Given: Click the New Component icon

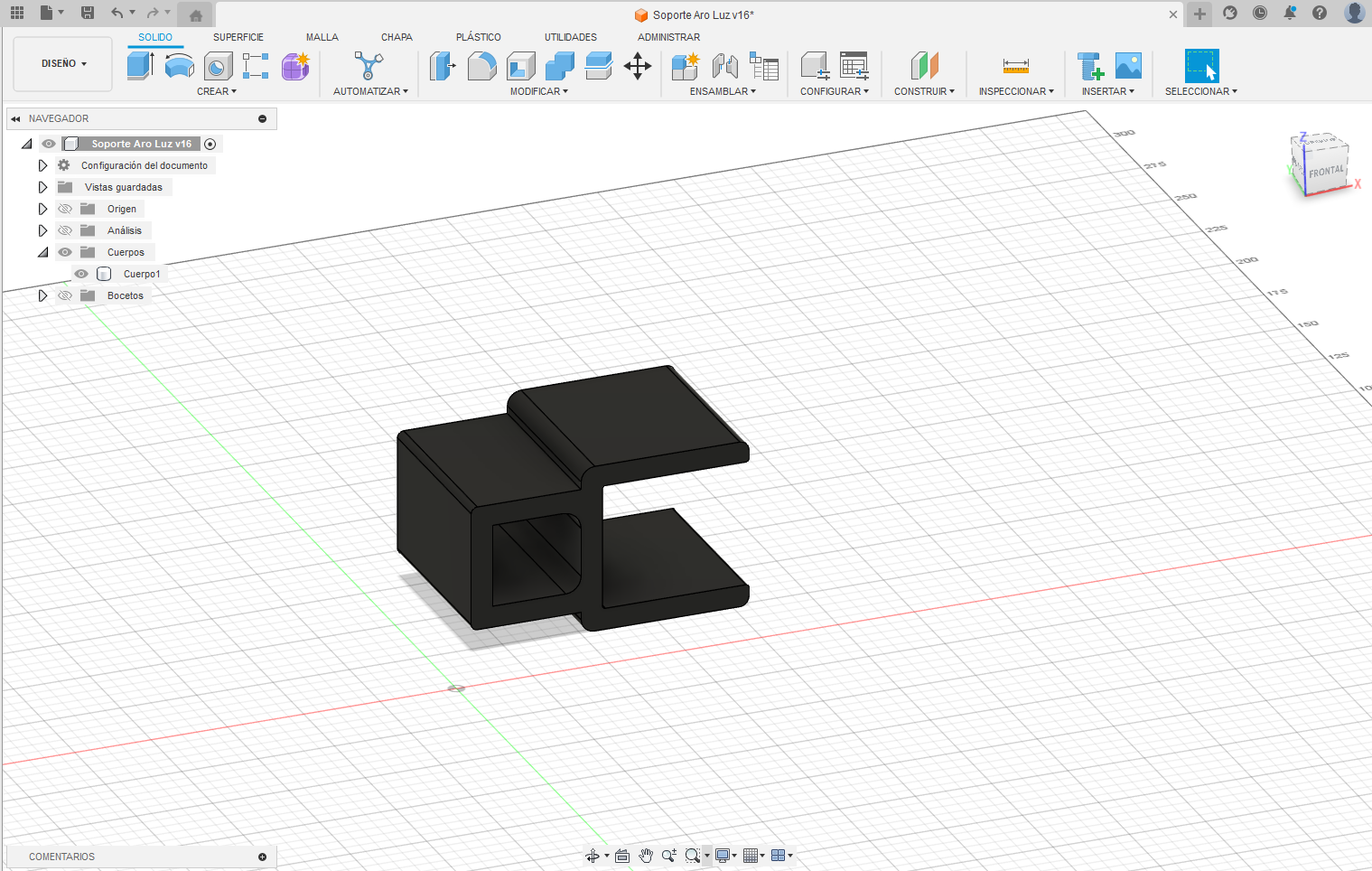Looking at the screenshot, I should [686, 65].
